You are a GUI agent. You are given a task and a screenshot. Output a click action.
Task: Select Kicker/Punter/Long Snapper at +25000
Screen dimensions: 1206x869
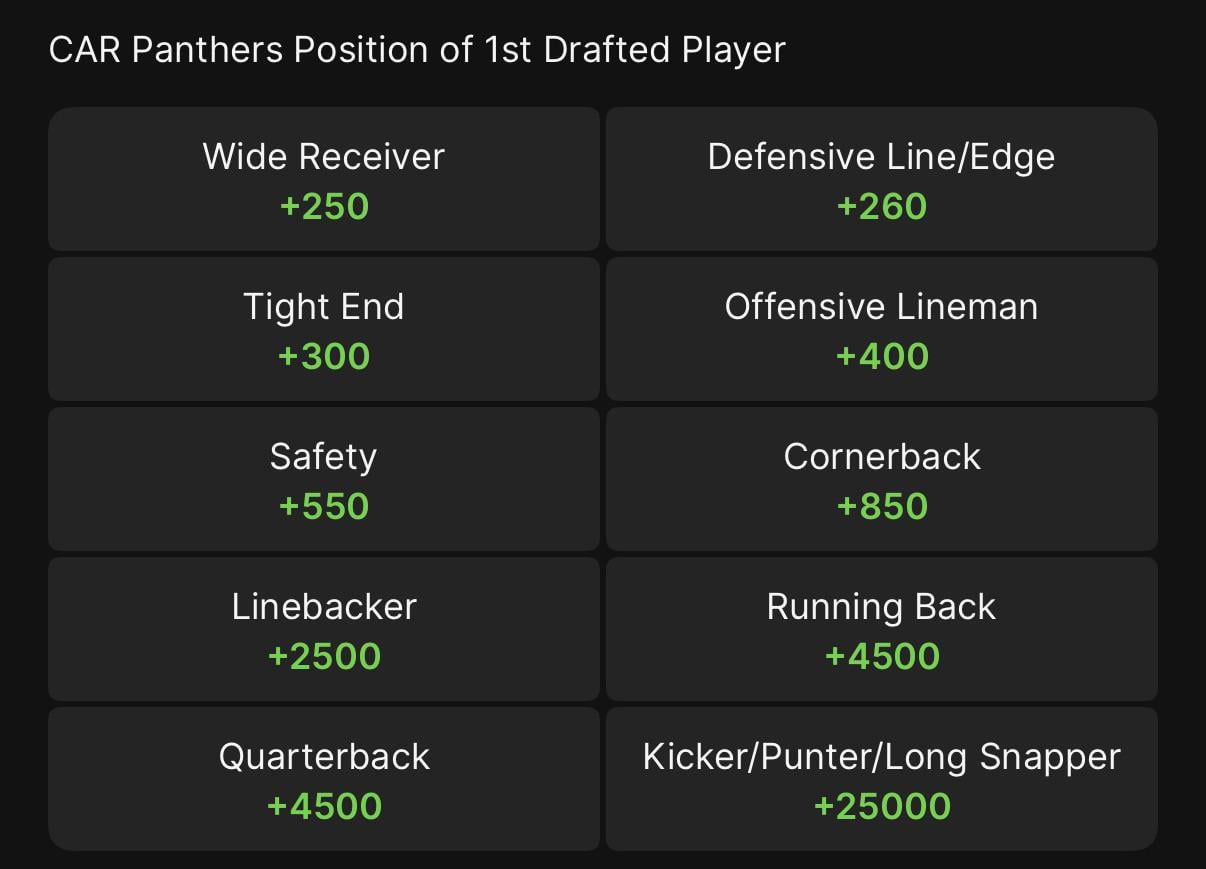(881, 778)
